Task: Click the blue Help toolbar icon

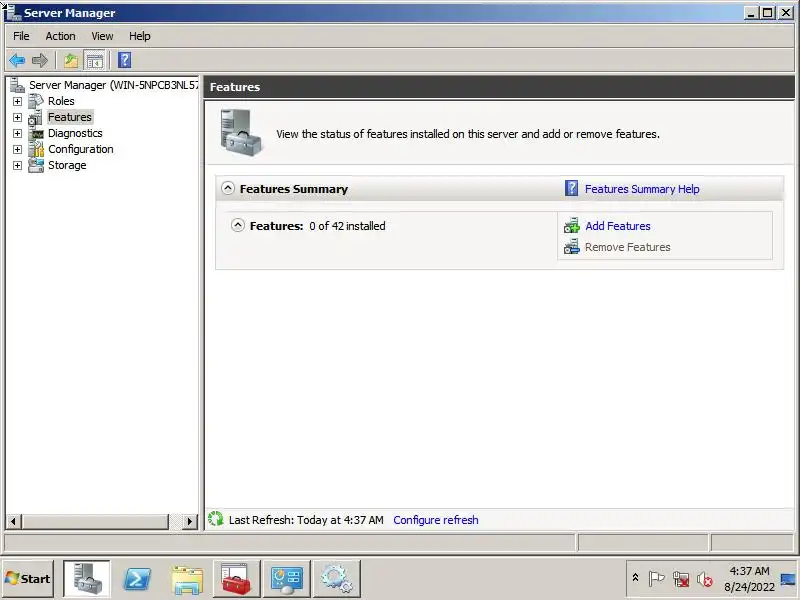Action: 124,60
